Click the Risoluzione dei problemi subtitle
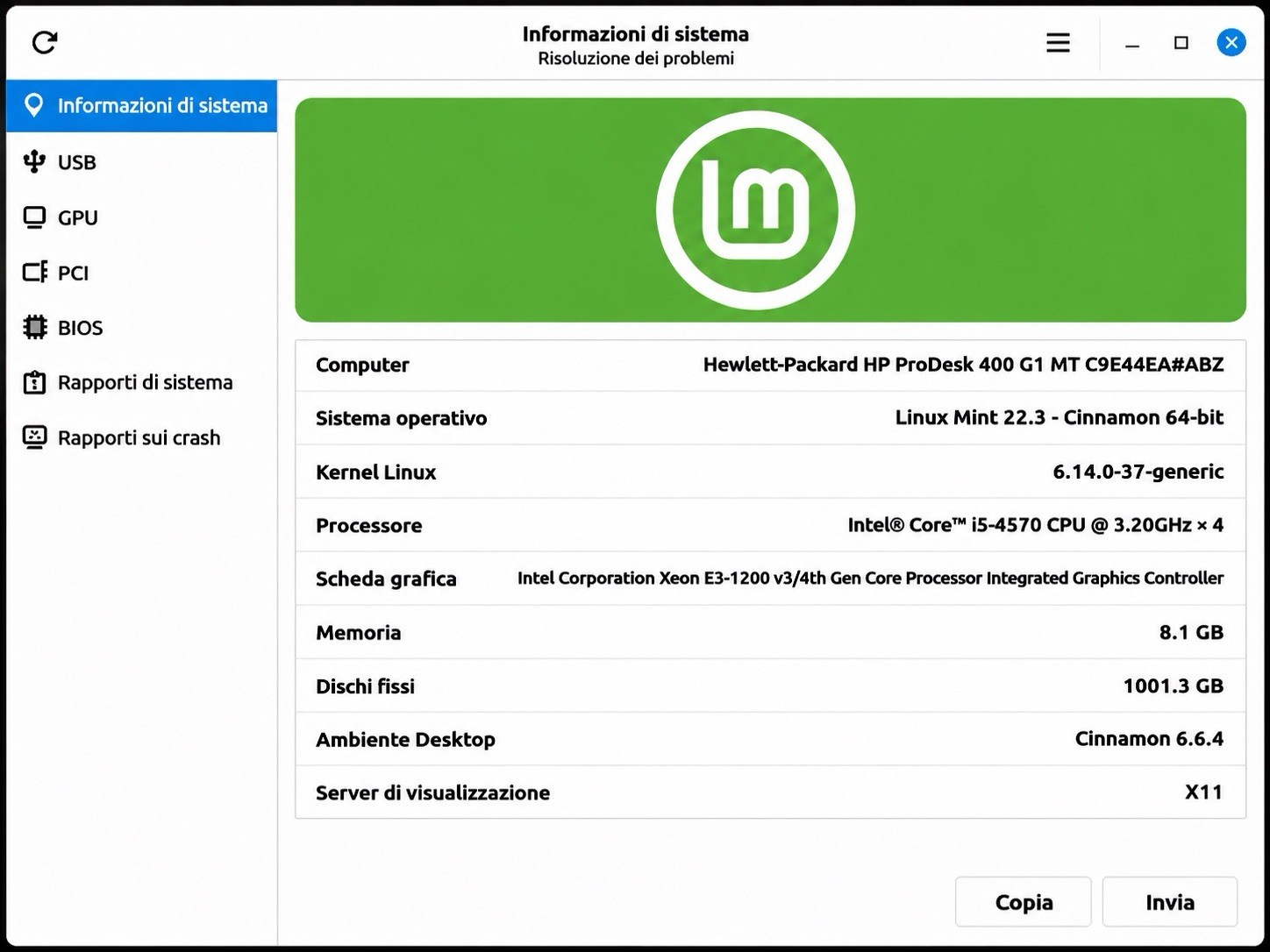The image size is (1270, 952). pos(636,59)
